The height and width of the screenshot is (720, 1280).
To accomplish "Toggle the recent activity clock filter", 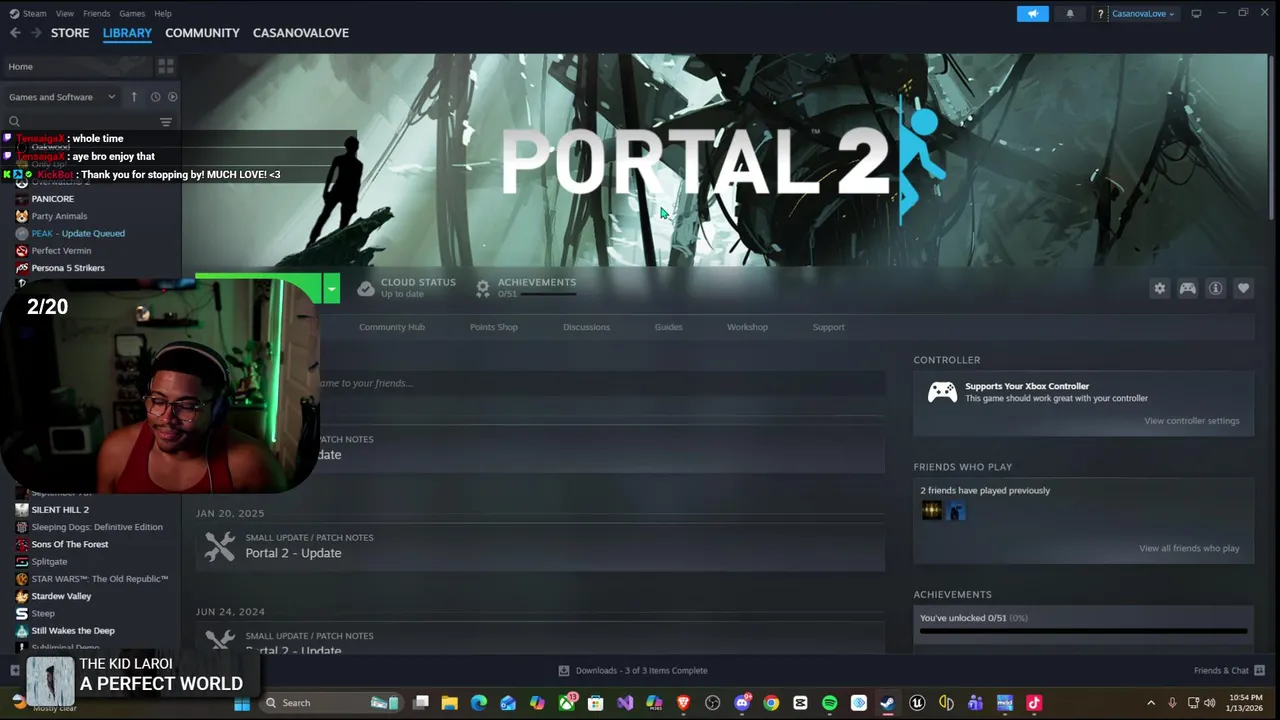I will pyautogui.click(x=155, y=97).
